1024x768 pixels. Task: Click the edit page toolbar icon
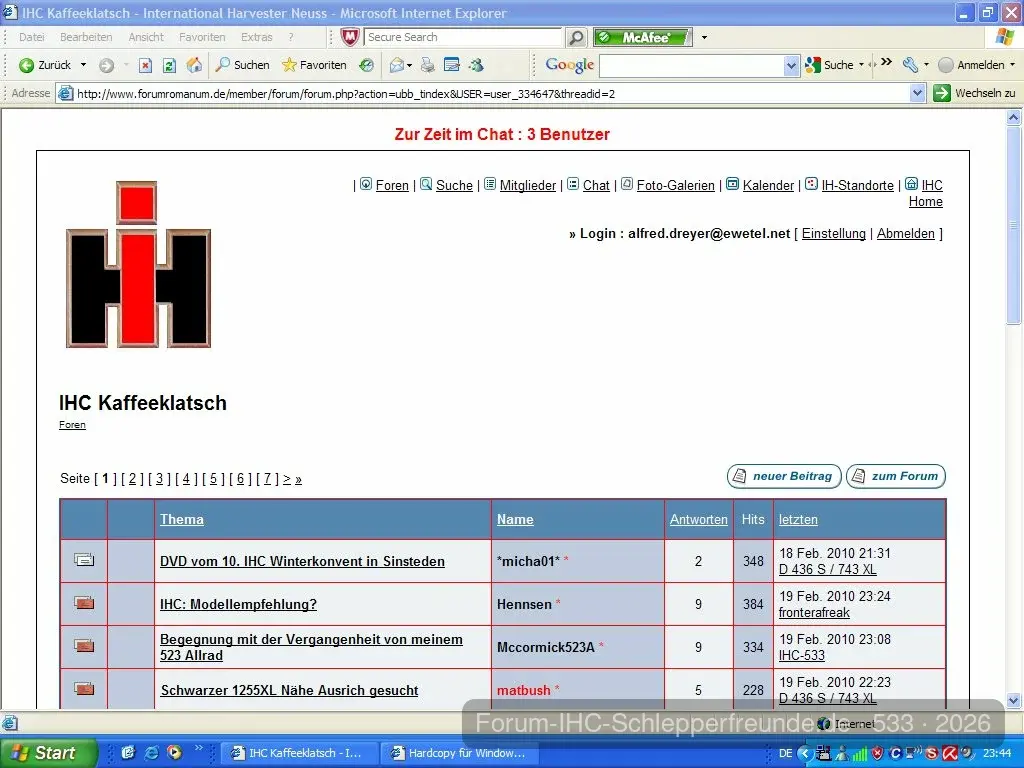452,65
